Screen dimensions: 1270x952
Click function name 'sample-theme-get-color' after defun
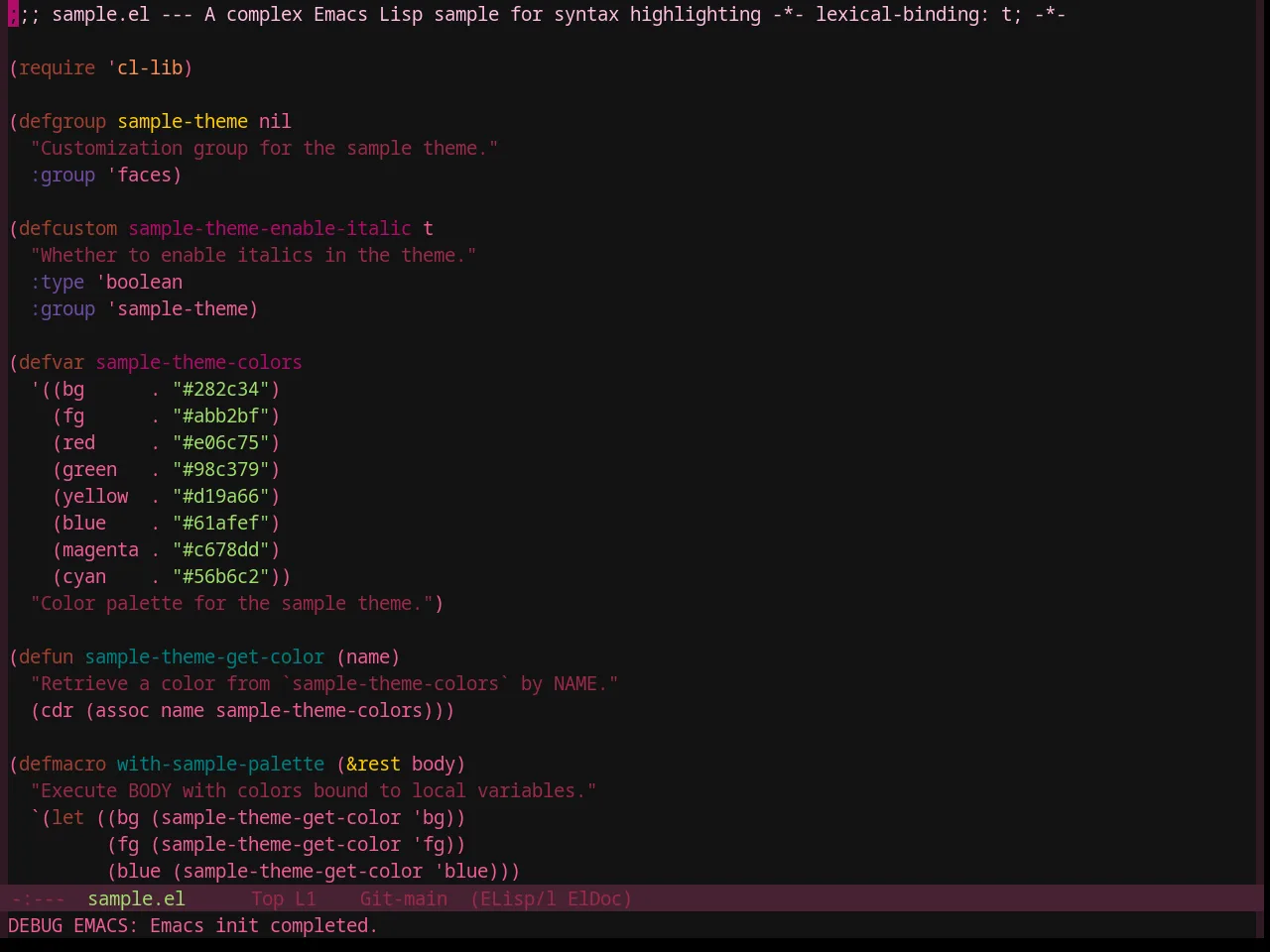point(204,656)
